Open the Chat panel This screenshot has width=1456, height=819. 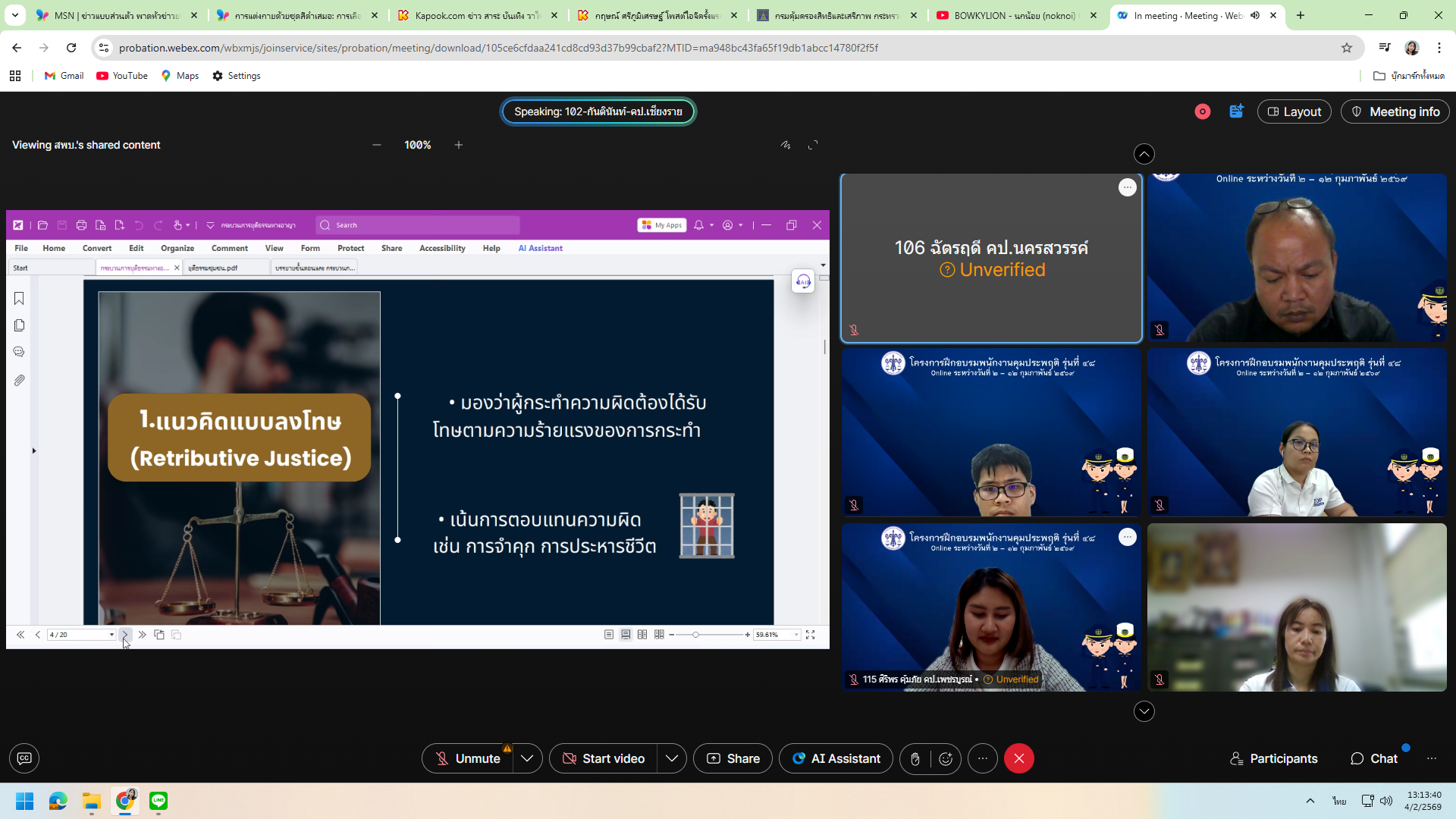pyautogui.click(x=1373, y=758)
